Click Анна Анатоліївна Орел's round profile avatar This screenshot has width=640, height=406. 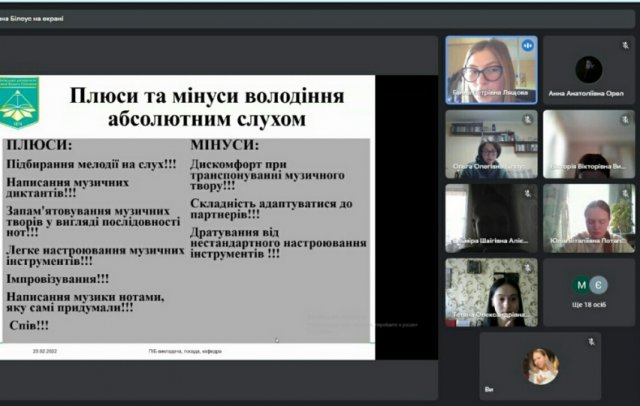pyautogui.click(x=589, y=70)
